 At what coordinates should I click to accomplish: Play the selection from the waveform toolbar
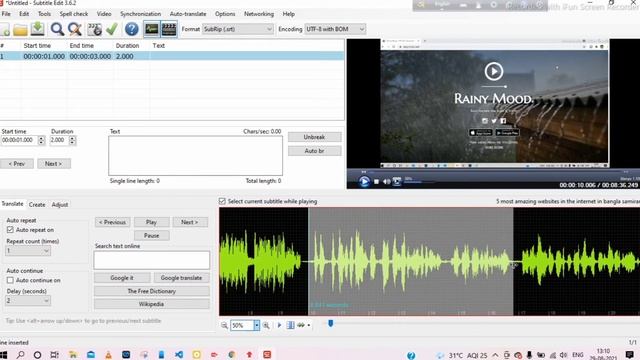pos(280,325)
